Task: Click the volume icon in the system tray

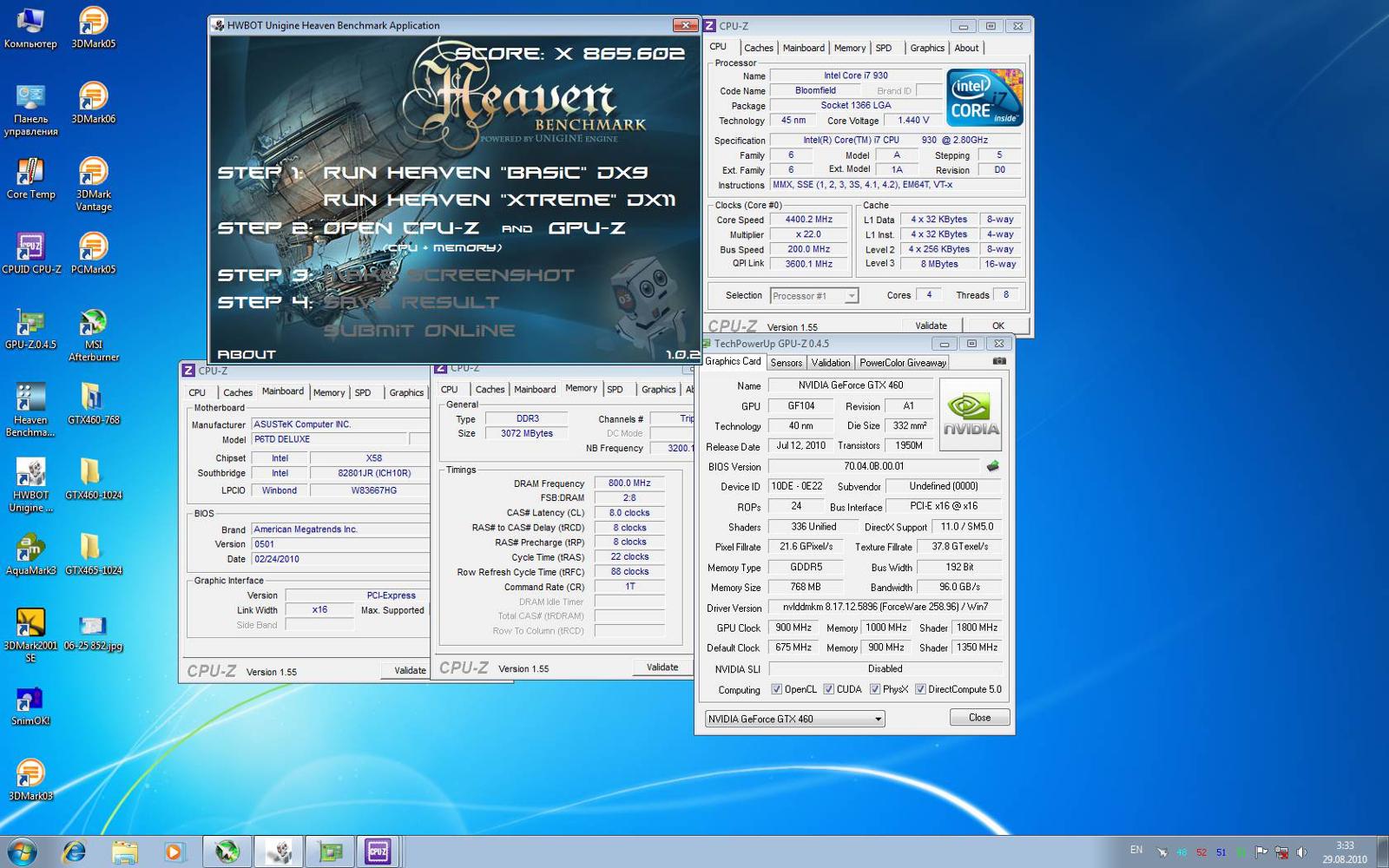Action: tap(1301, 852)
